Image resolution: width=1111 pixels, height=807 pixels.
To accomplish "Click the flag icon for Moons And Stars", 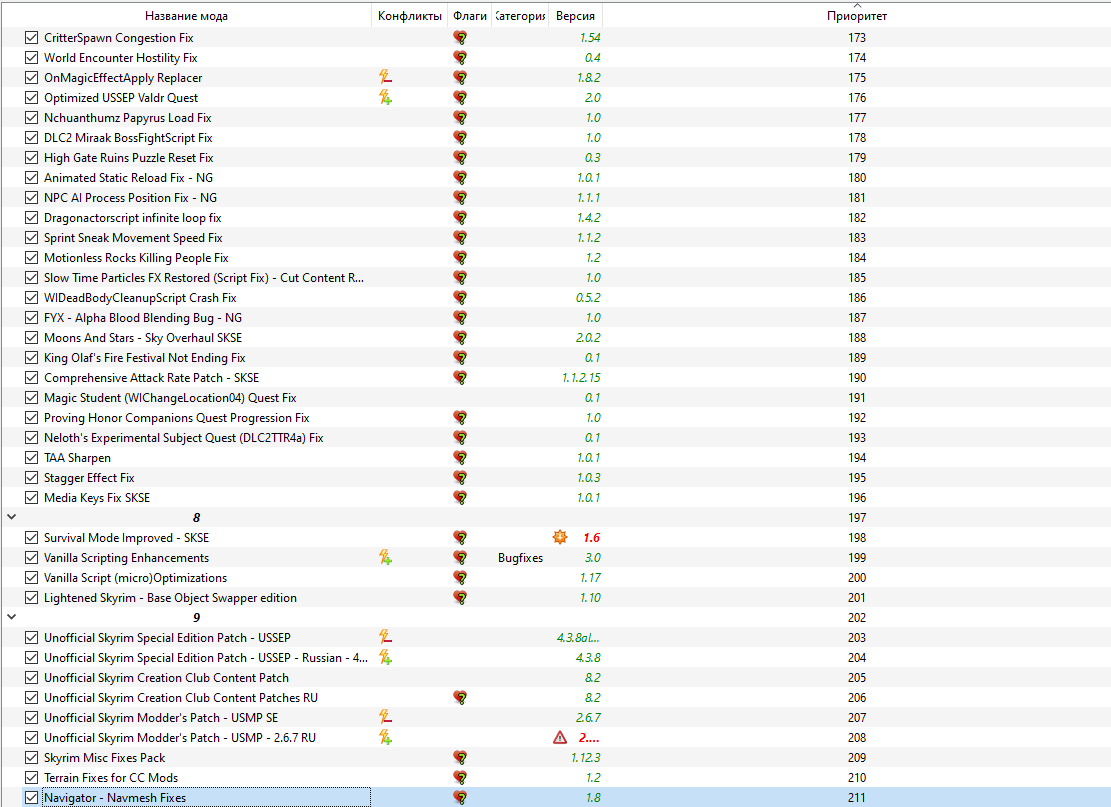I will point(461,337).
